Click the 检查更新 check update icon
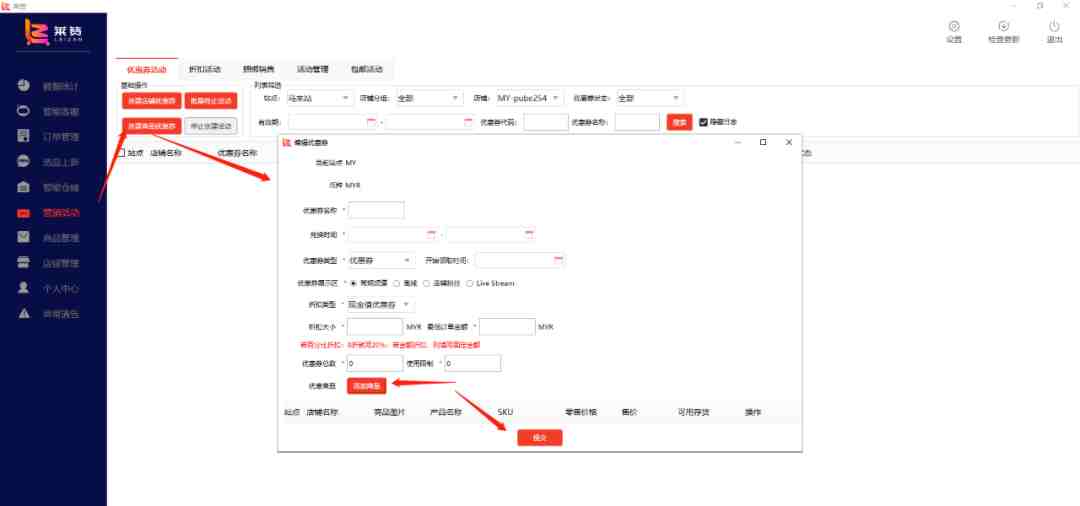This screenshot has height=506, width=1080. (1004, 26)
